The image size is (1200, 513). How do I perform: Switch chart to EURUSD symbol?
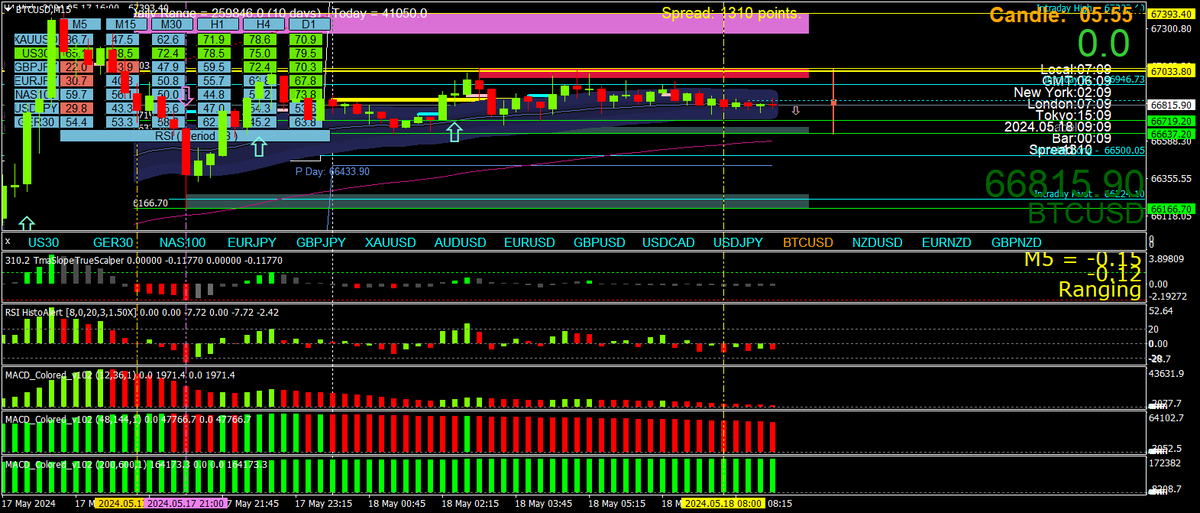coord(529,242)
